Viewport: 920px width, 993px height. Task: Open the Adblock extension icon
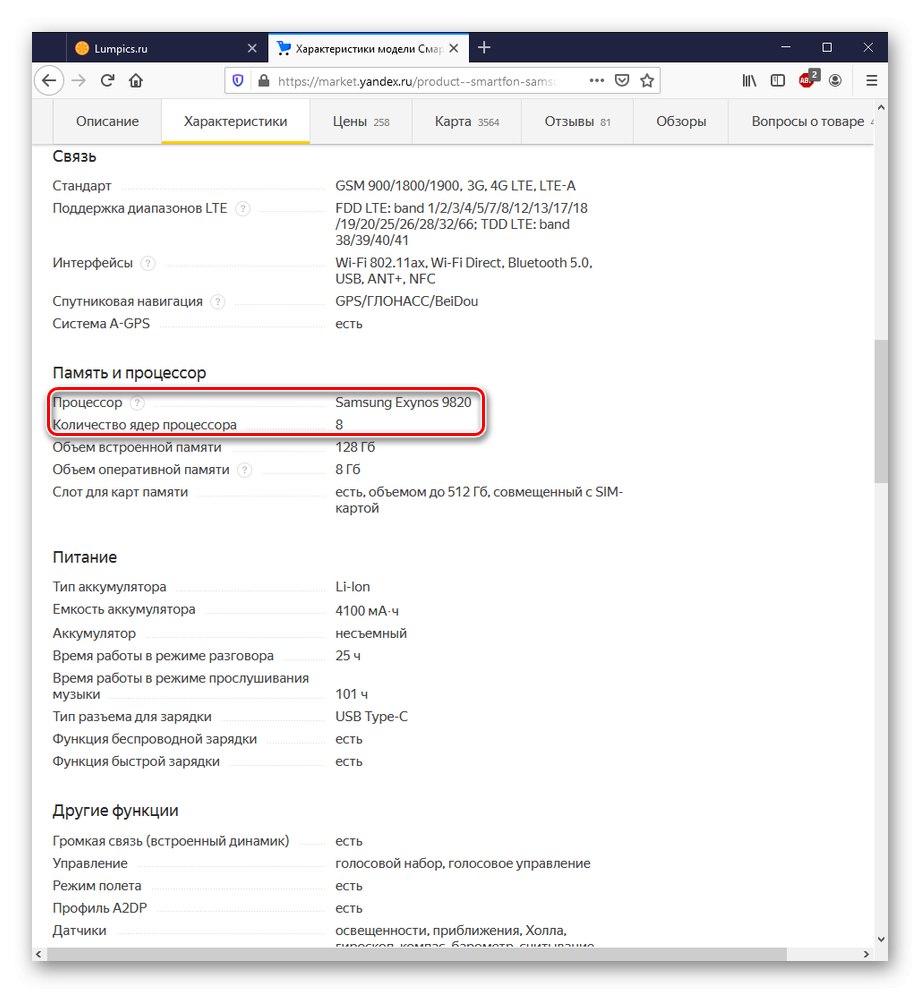[809, 79]
